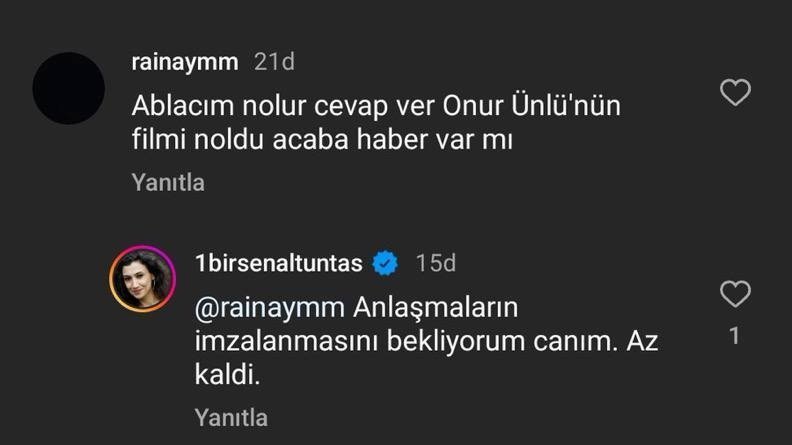The image size is (792, 445).
Task: Click "filmi noldu acaba haber var mı" line
Action: [322, 141]
